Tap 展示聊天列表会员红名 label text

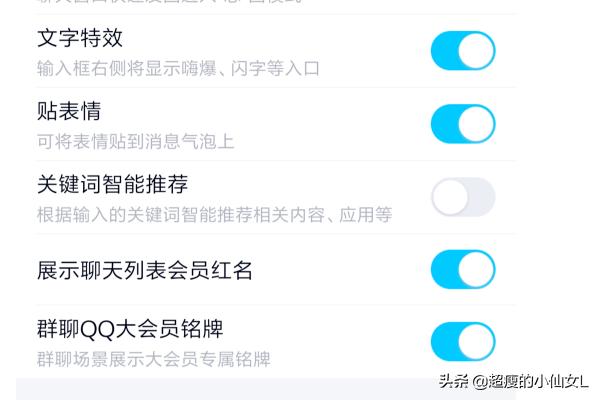145,270
